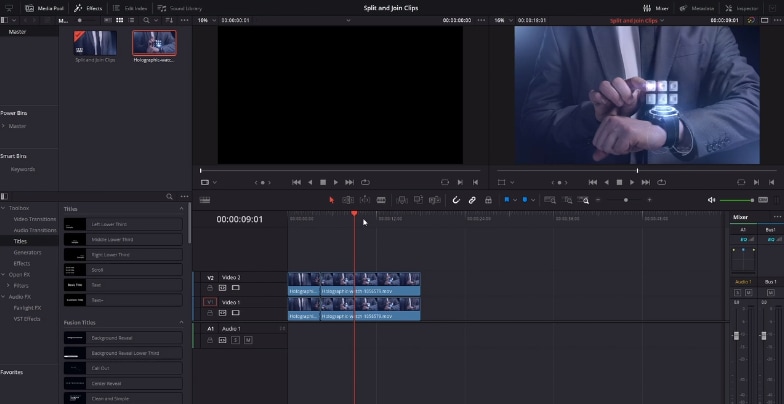Toggle the Linked Selection chain icon
The image size is (784, 404).
coord(472,200)
